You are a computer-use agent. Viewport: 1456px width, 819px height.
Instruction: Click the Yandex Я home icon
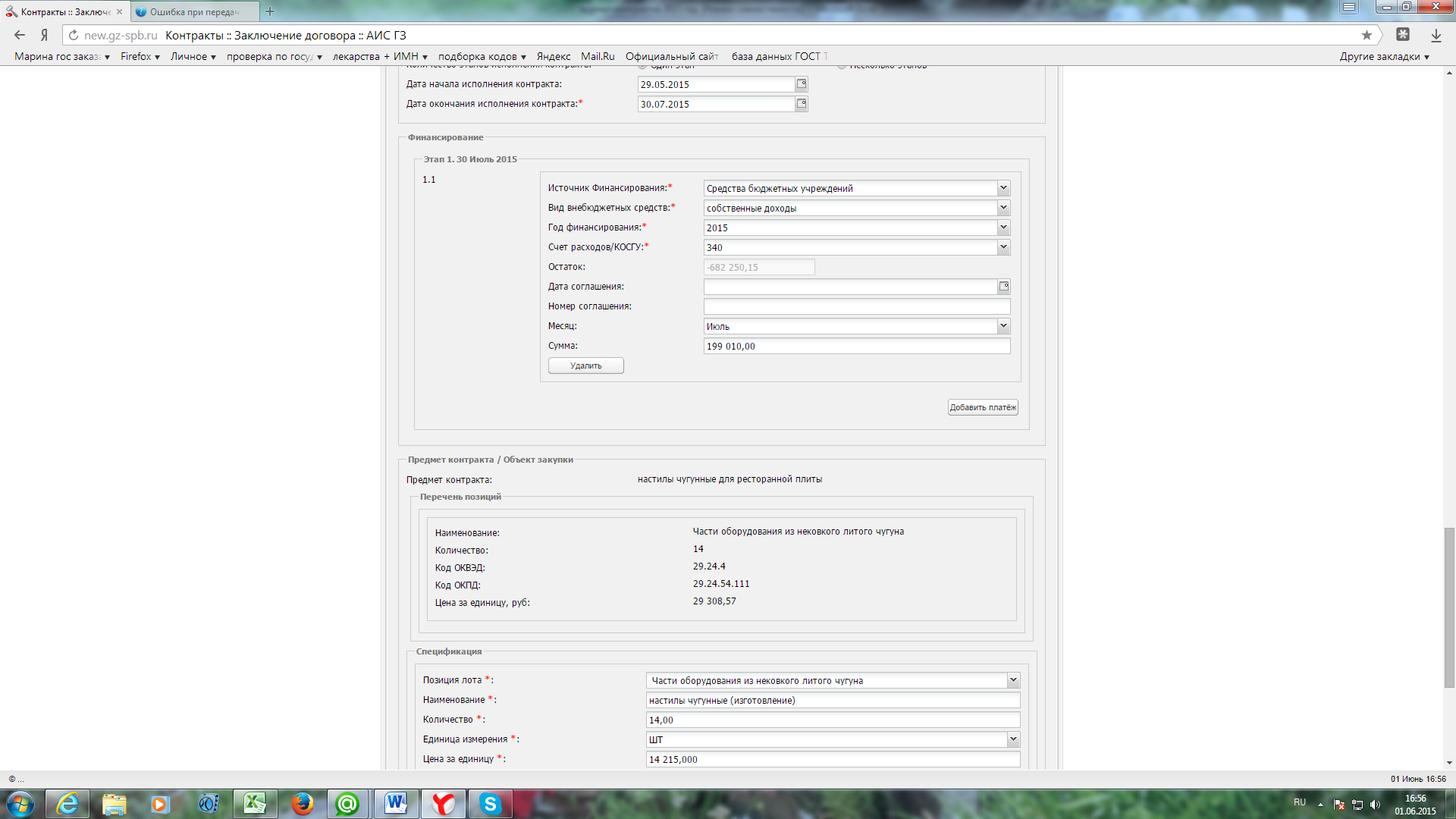(x=45, y=35)
